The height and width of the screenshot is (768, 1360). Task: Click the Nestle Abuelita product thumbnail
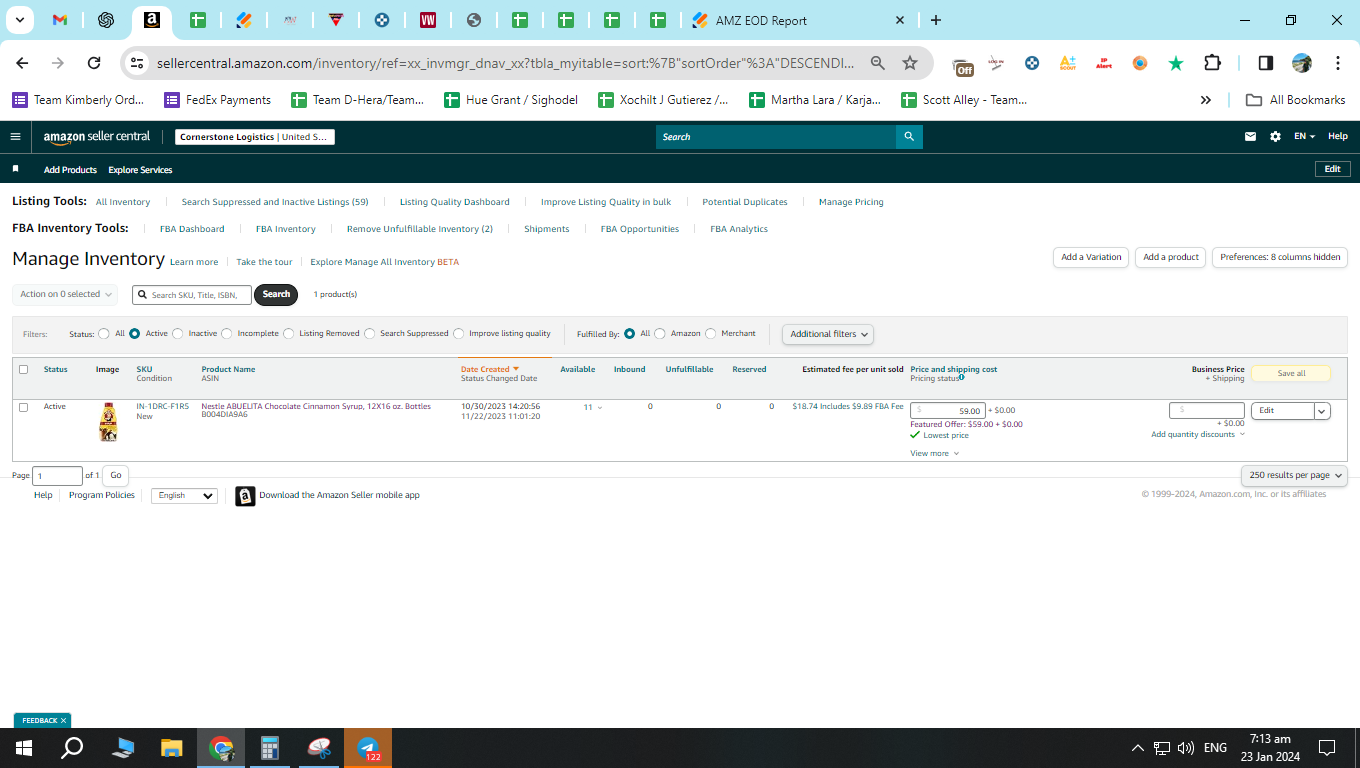[x=108, y=422]
